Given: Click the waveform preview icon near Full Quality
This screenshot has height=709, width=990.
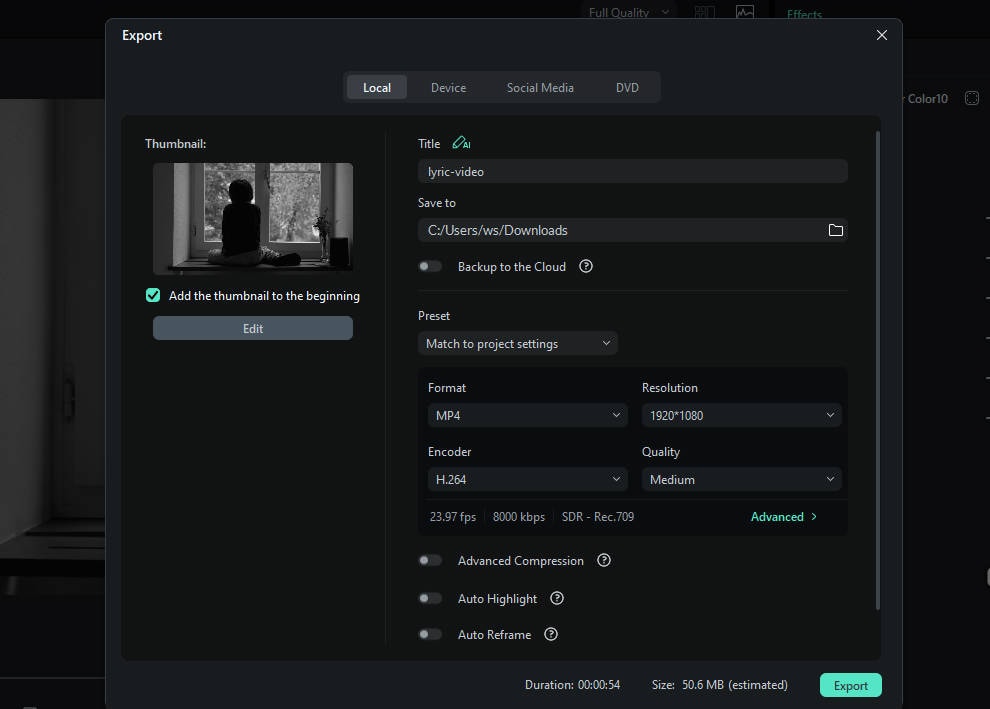Looking at the screenshot, I should click(x=745, y=11).
